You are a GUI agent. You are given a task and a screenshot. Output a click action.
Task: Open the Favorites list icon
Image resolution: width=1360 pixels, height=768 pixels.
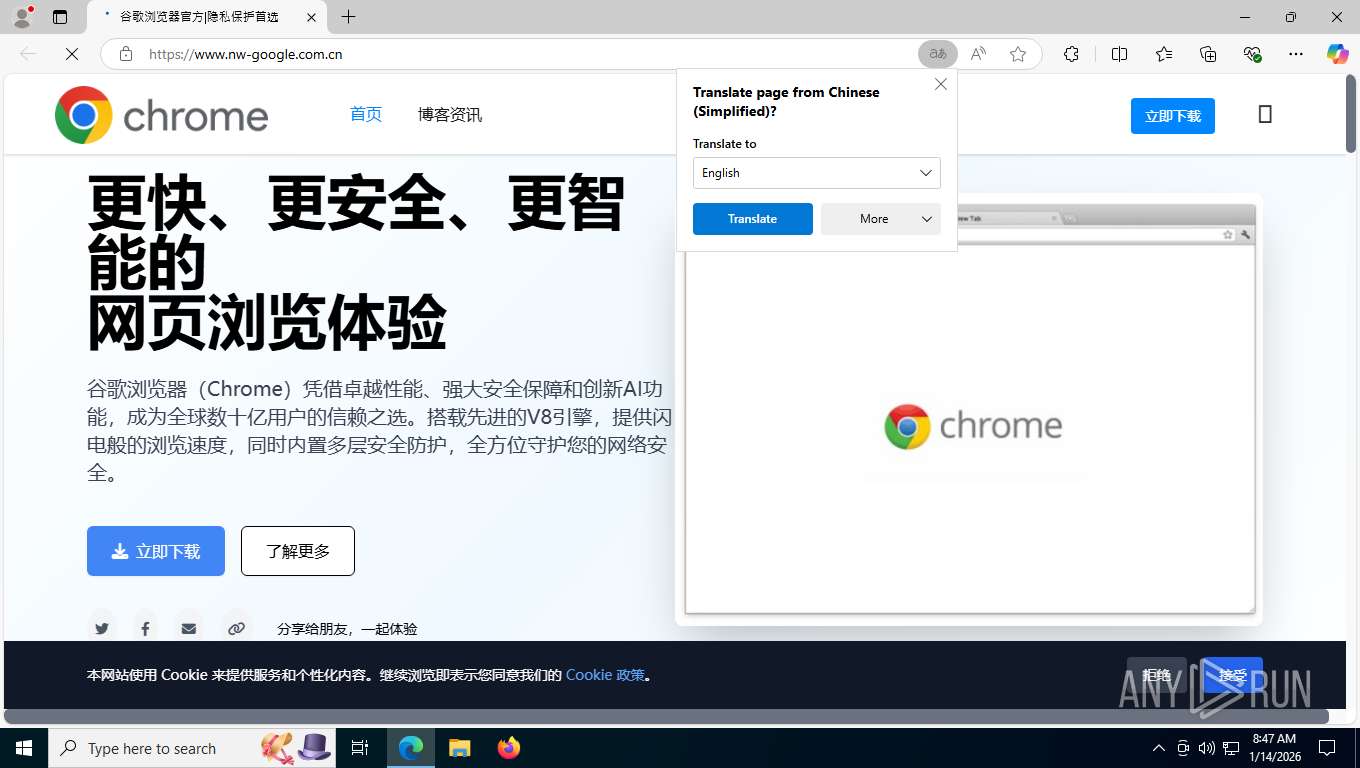(1164, 54)
